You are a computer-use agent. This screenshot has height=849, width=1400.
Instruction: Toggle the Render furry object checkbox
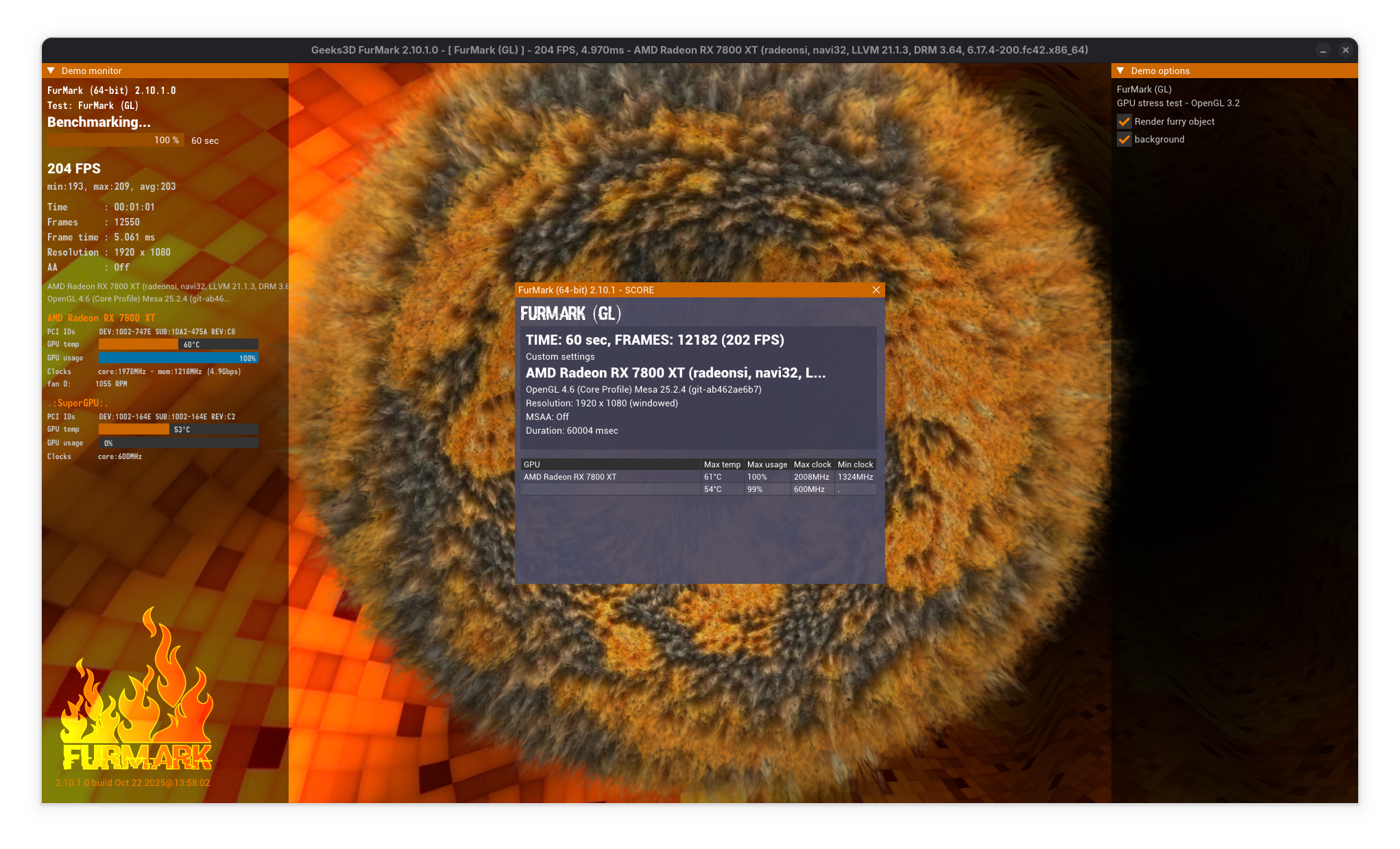[x=1124, y=121]
